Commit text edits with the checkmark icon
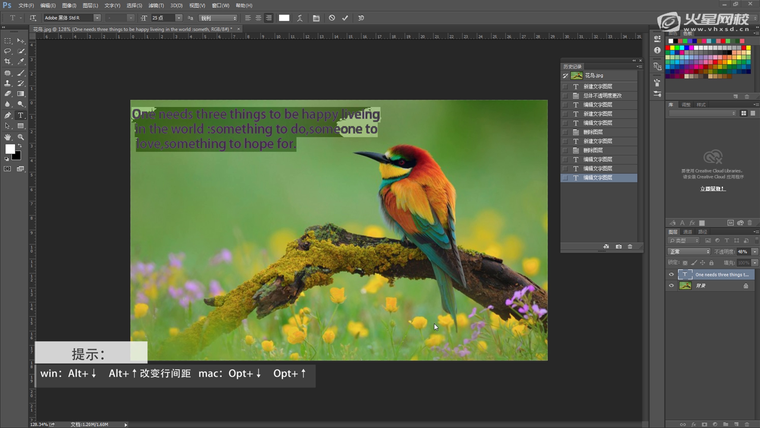Screen dimensions: 760x428 click(345, 18)
